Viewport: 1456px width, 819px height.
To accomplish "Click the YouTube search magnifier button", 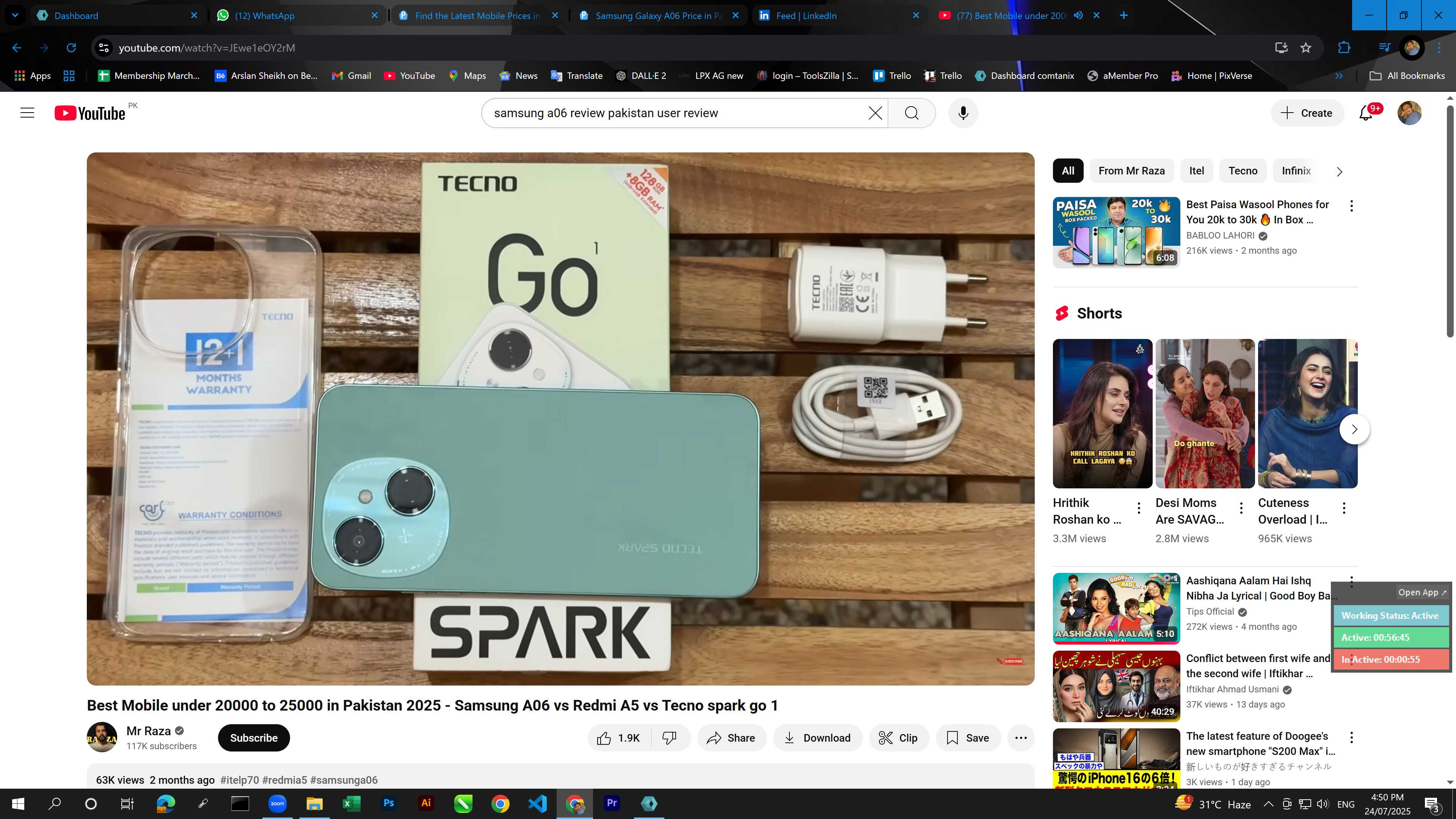I will point(912,113).
